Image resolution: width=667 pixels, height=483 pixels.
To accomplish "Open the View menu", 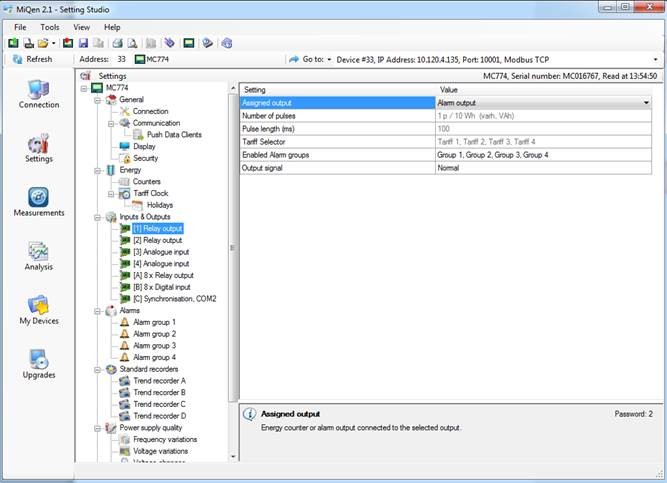I will (81, 27).
